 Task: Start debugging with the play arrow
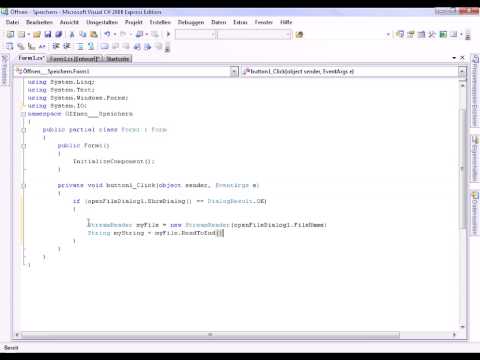pos(168,34)
